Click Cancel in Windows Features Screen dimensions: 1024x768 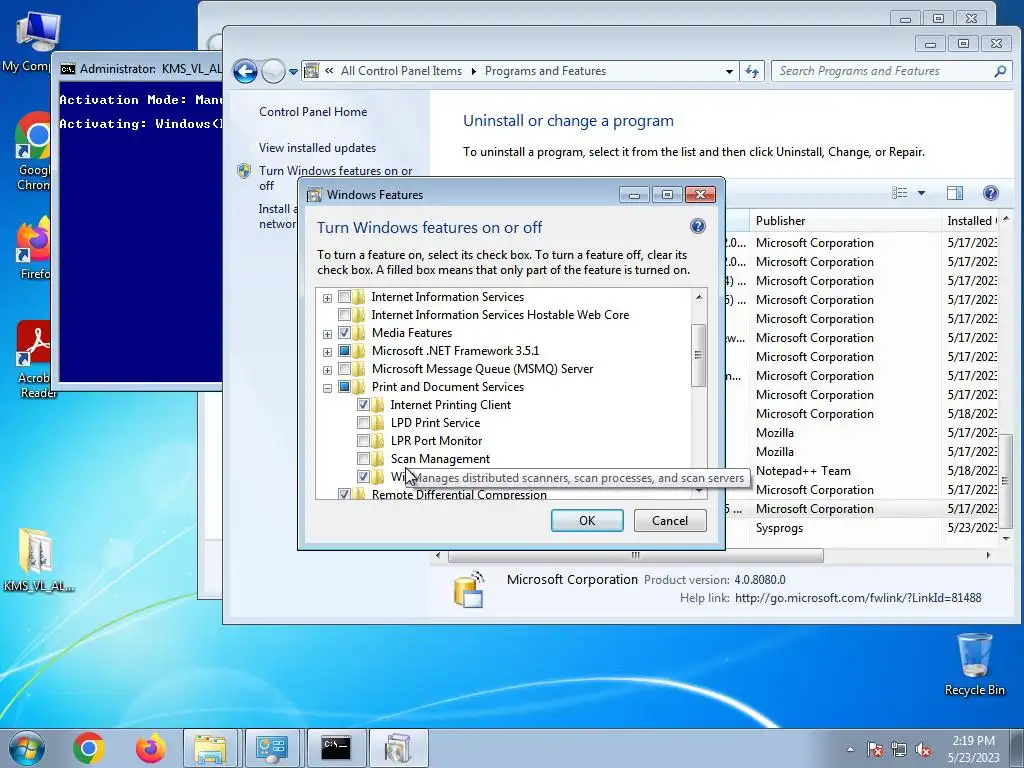[670, 520]
